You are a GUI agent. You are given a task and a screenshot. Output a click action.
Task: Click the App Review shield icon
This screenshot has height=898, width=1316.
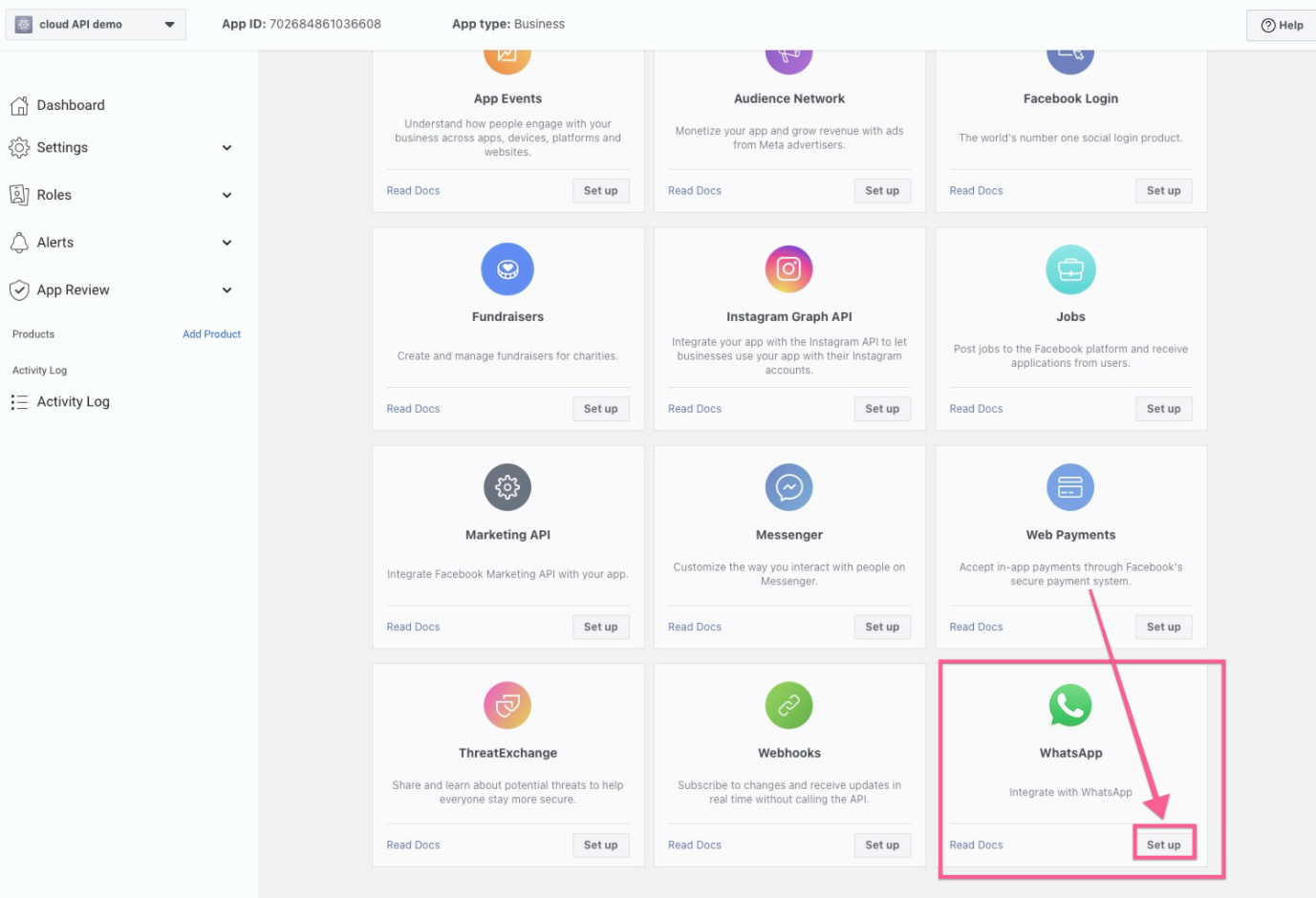19,289
